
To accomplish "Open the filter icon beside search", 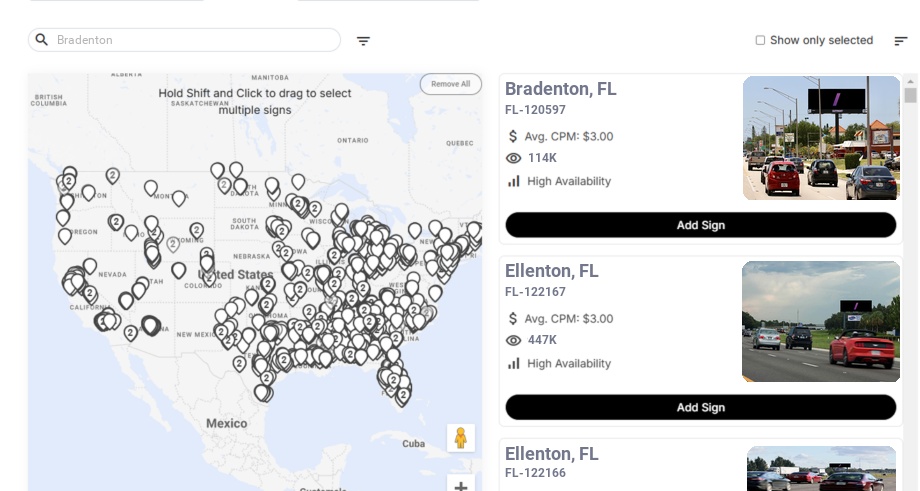I will click(363, 41).
